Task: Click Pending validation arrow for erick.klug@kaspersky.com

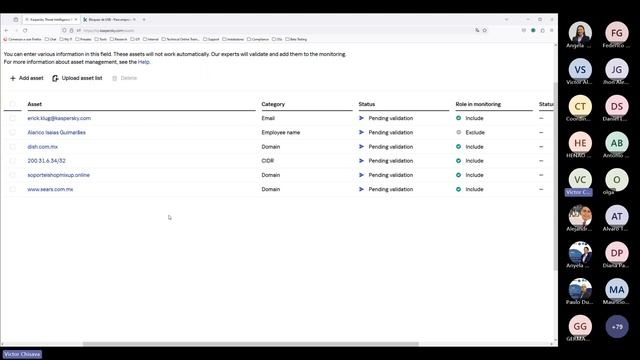Action: coord(361,118)
